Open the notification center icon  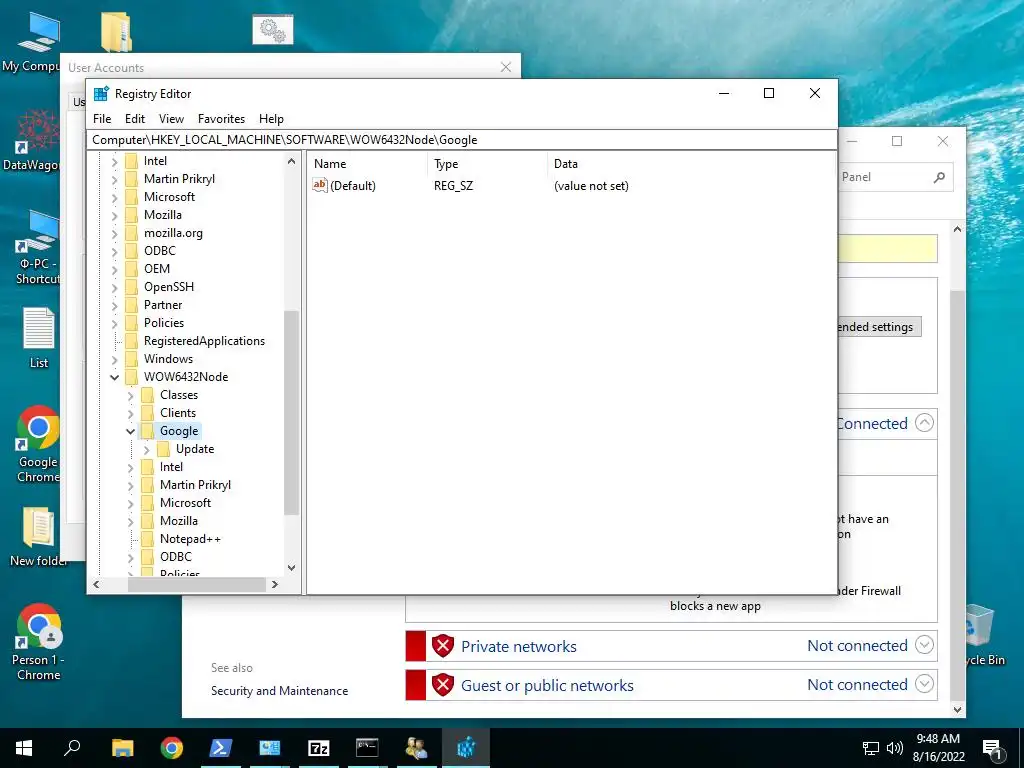(x=993, y=749)
